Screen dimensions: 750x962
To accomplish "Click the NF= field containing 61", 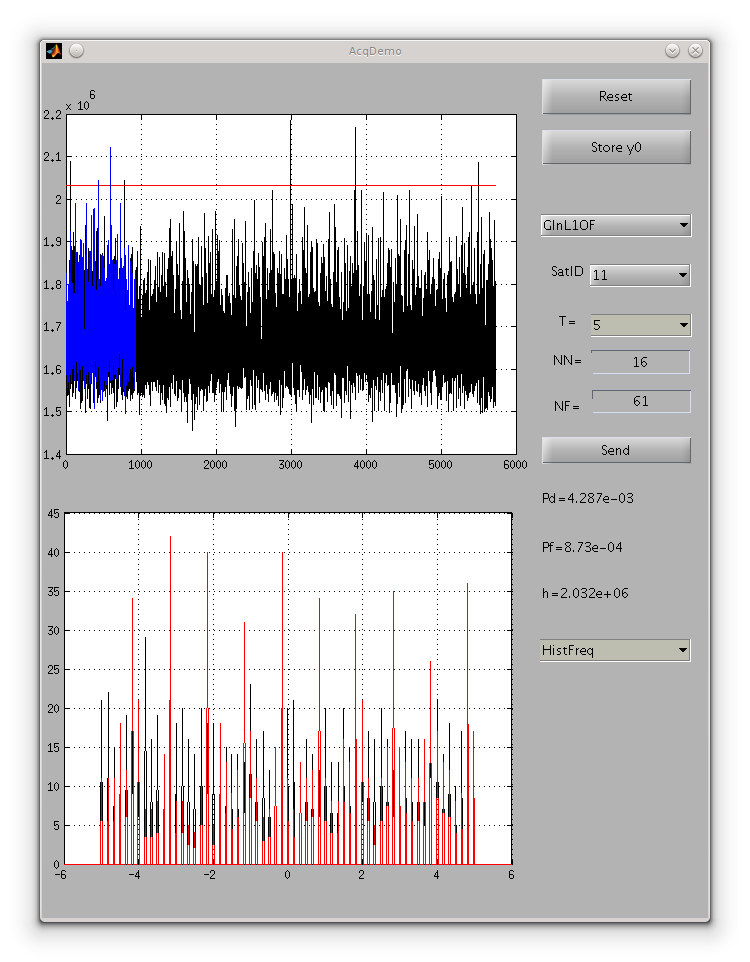I will pyautogui.click(x=640, y=401).
